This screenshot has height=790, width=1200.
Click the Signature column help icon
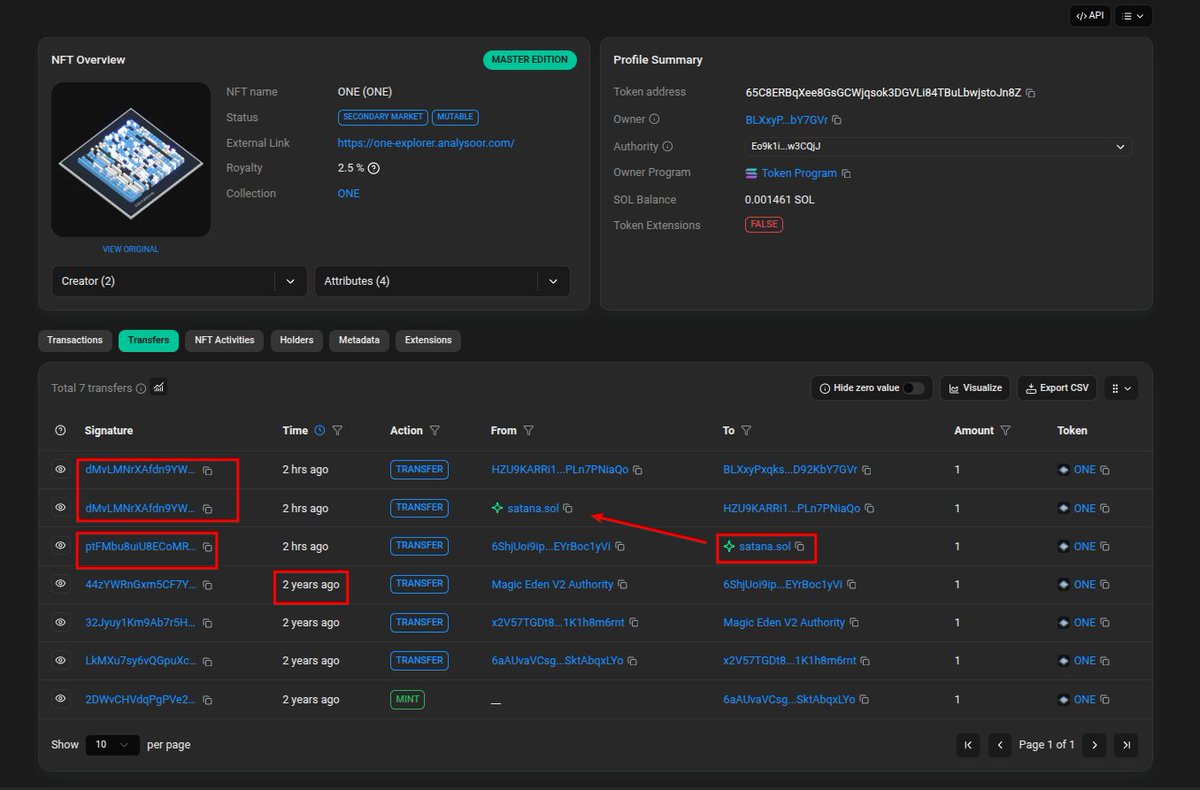point(60,431)
